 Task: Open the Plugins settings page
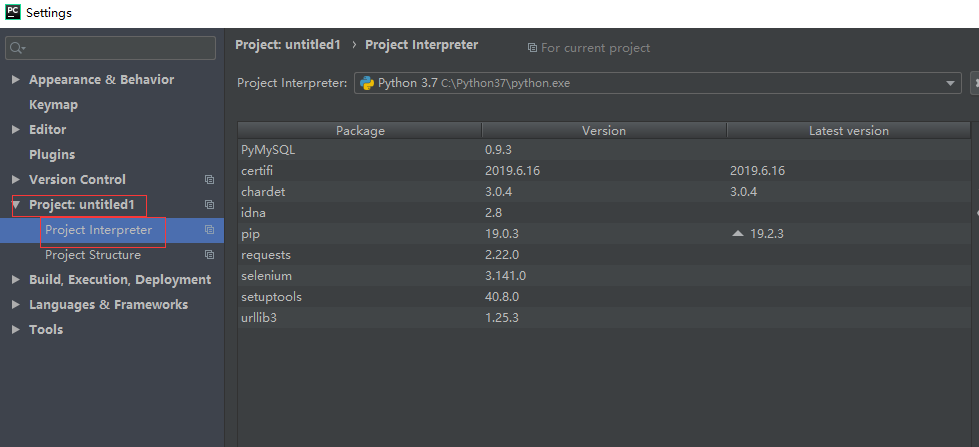(x=52, y=155)
